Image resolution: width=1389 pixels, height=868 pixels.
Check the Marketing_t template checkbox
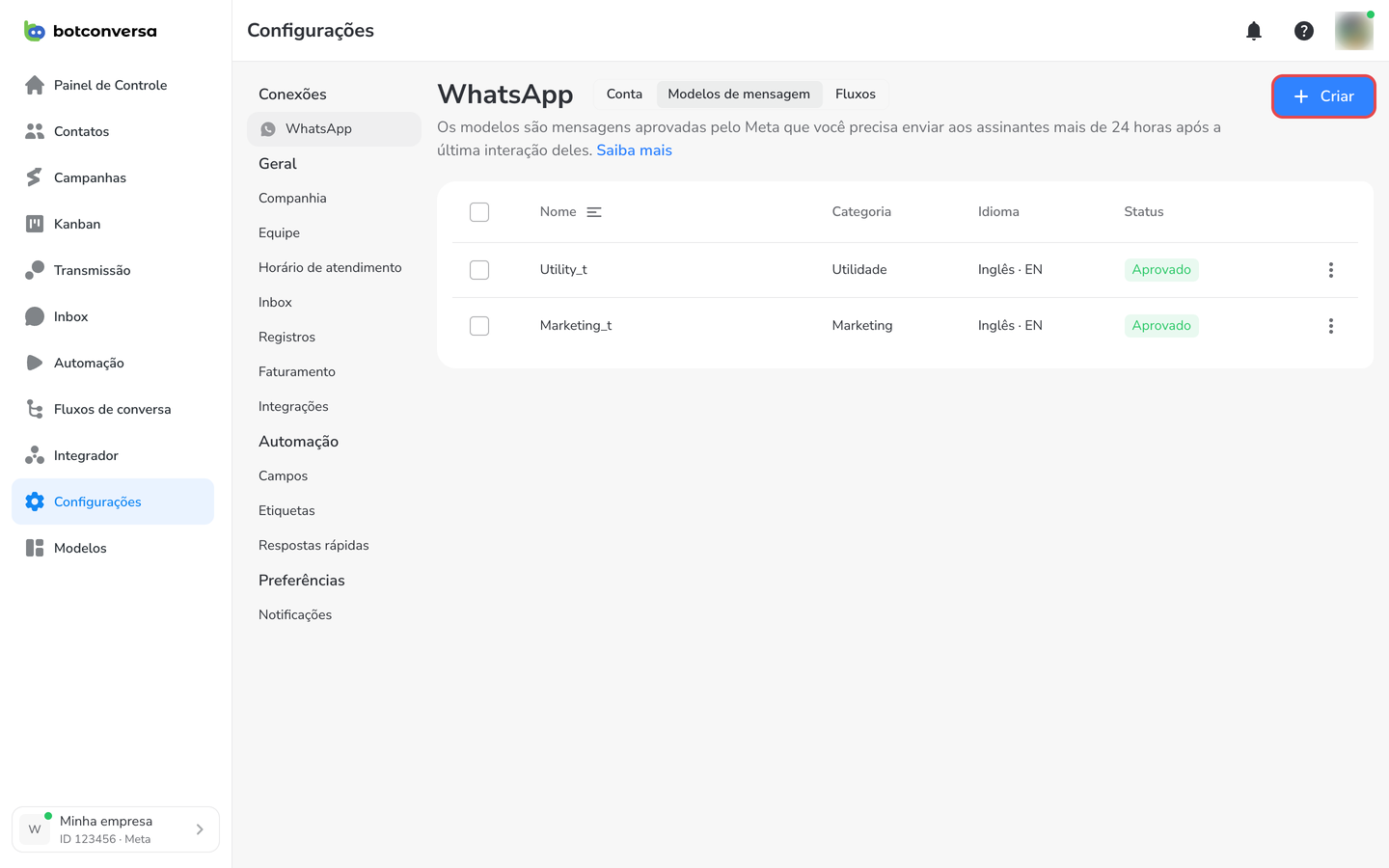pos(479,326)
